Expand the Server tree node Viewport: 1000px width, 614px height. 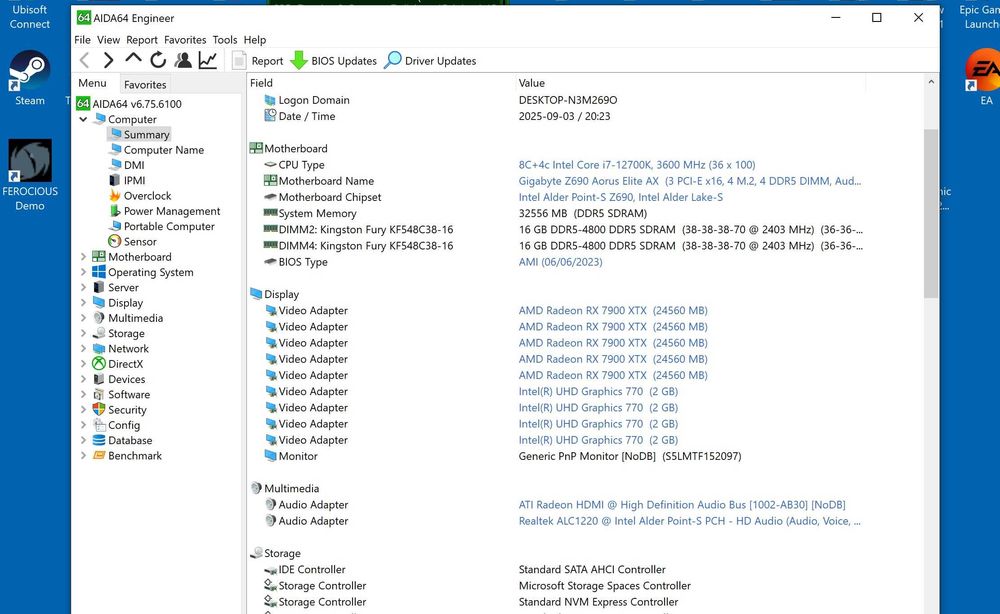(83, 288)
